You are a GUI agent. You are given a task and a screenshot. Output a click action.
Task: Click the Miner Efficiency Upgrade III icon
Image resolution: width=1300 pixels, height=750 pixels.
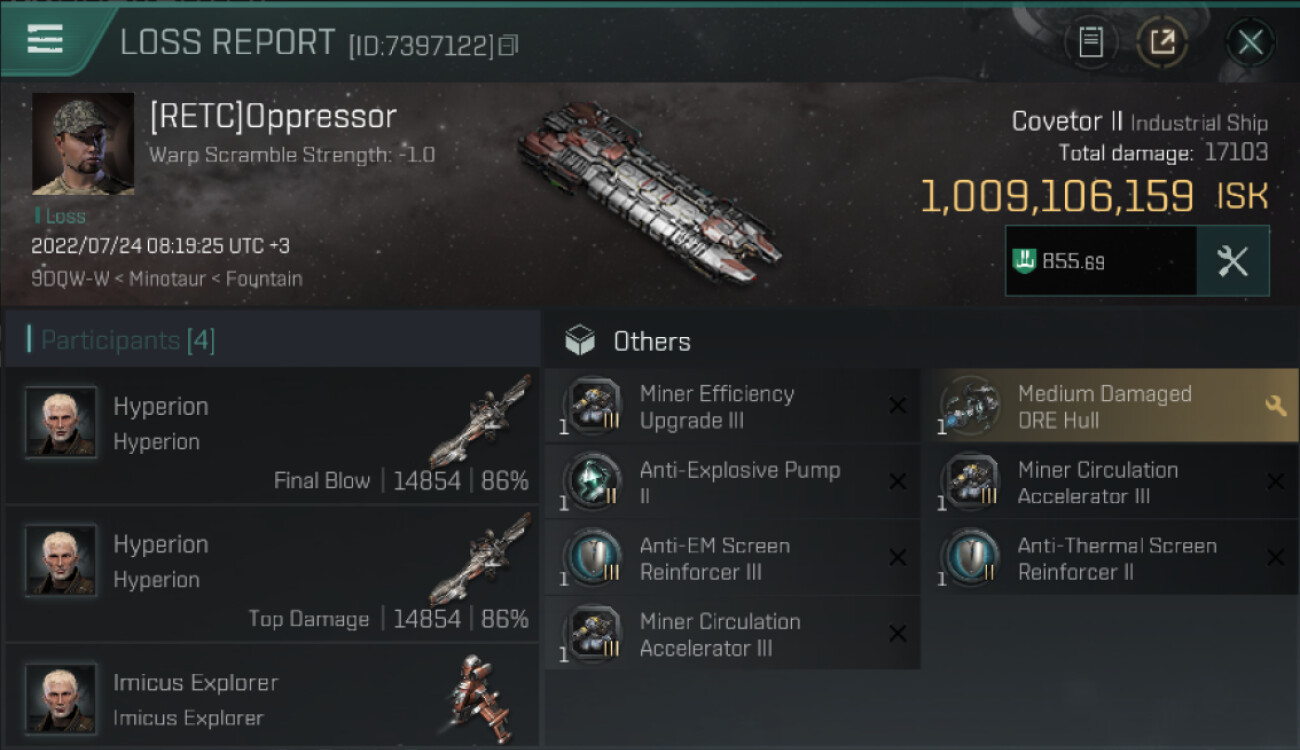point(592,406)
